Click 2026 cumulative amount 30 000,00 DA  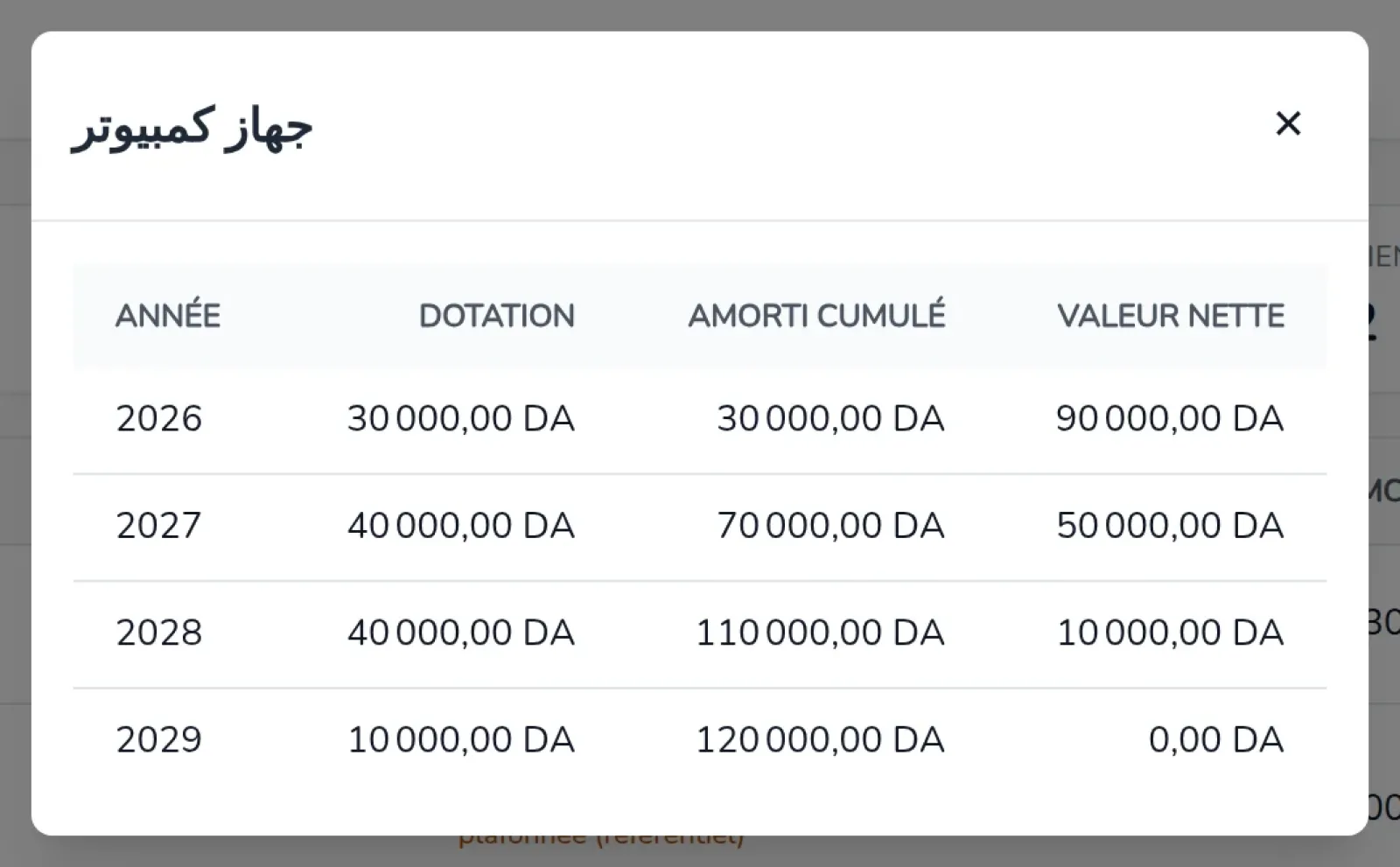831,418
